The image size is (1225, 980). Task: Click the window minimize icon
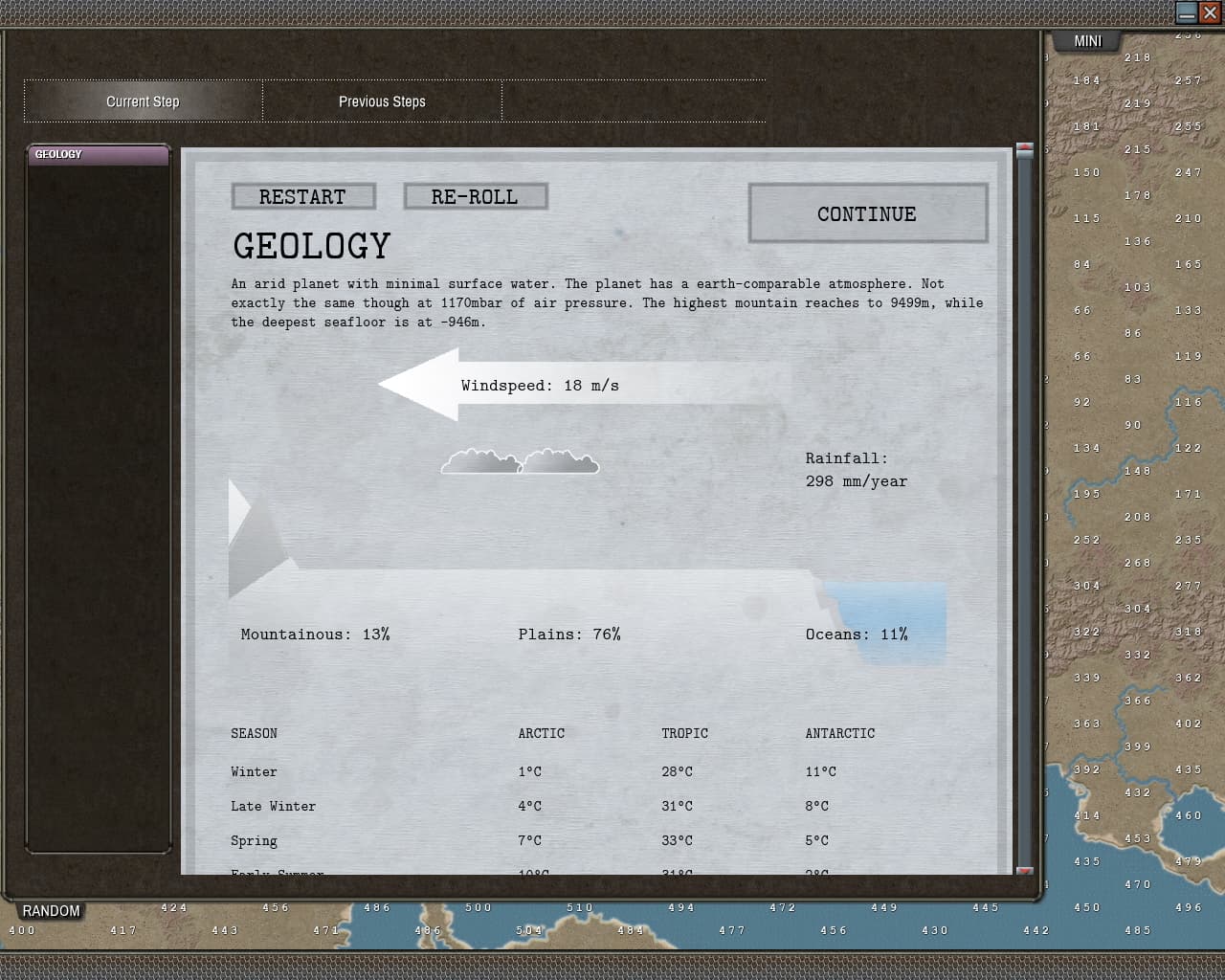click(1187, 11)
